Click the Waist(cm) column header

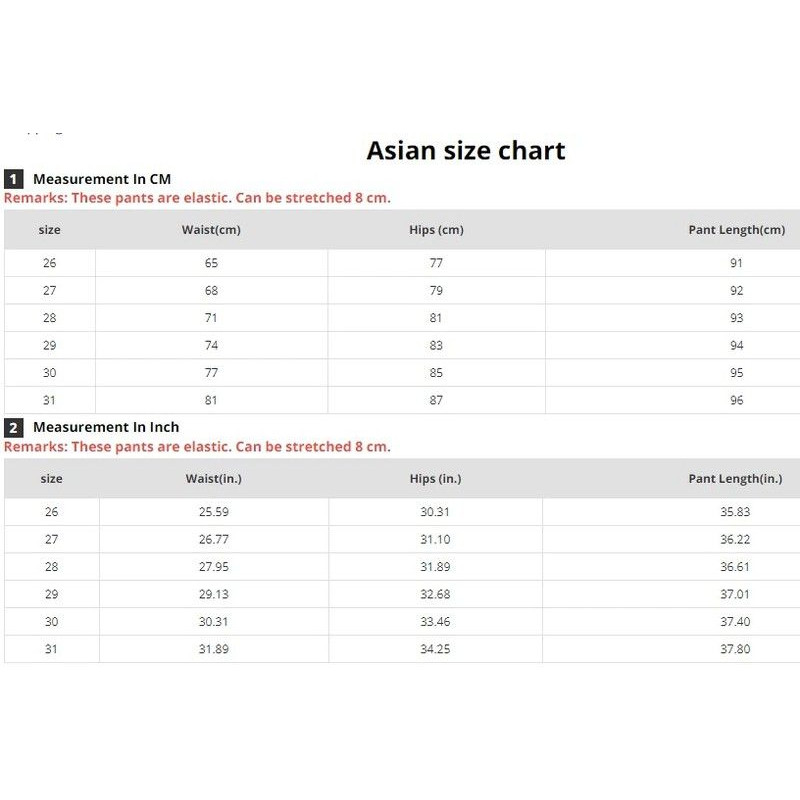tap(211, 230)
